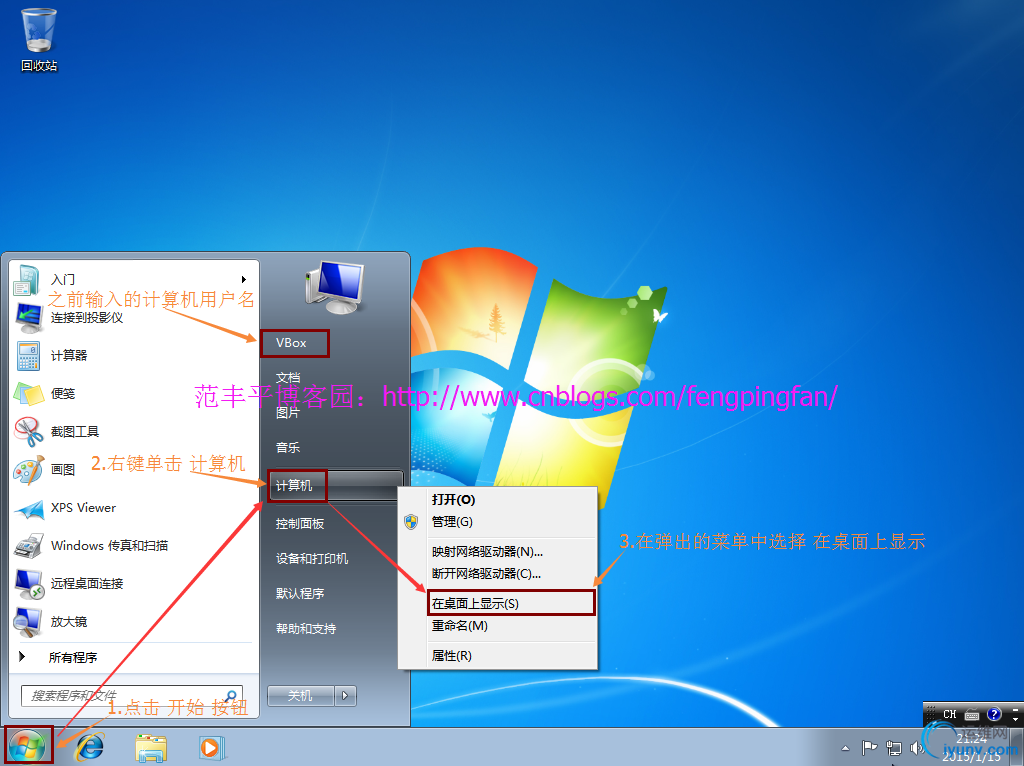Open the Calculator (计算器) icon
Image resolution: width=1024 pixels, height=766 pixels.
click(x=28, y=356)
